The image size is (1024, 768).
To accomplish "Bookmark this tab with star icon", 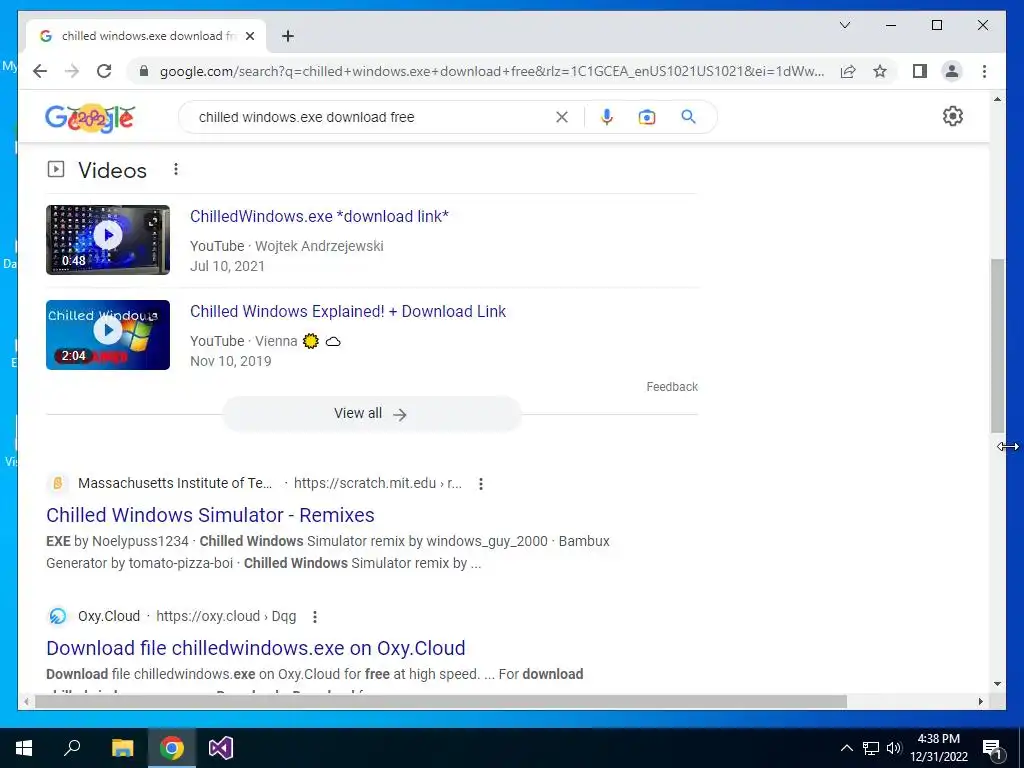I will coord(880,71).
